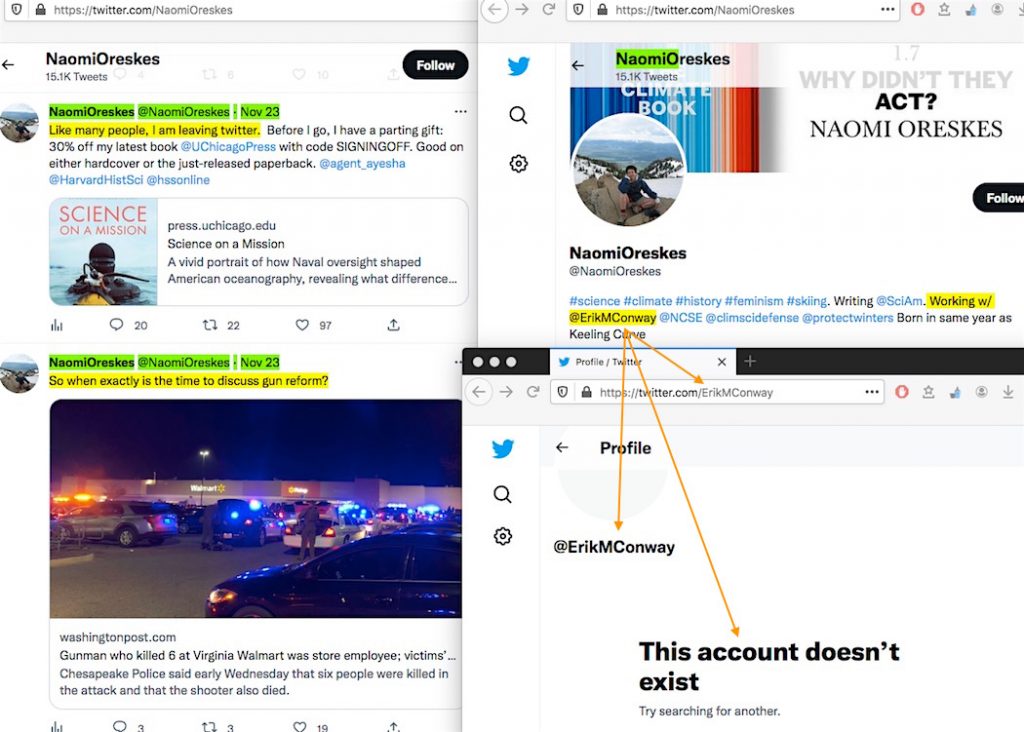Open search in the ErikMConway window sidebar
1024x732 pixels.
pyautogui.click(x=503, y=494)
